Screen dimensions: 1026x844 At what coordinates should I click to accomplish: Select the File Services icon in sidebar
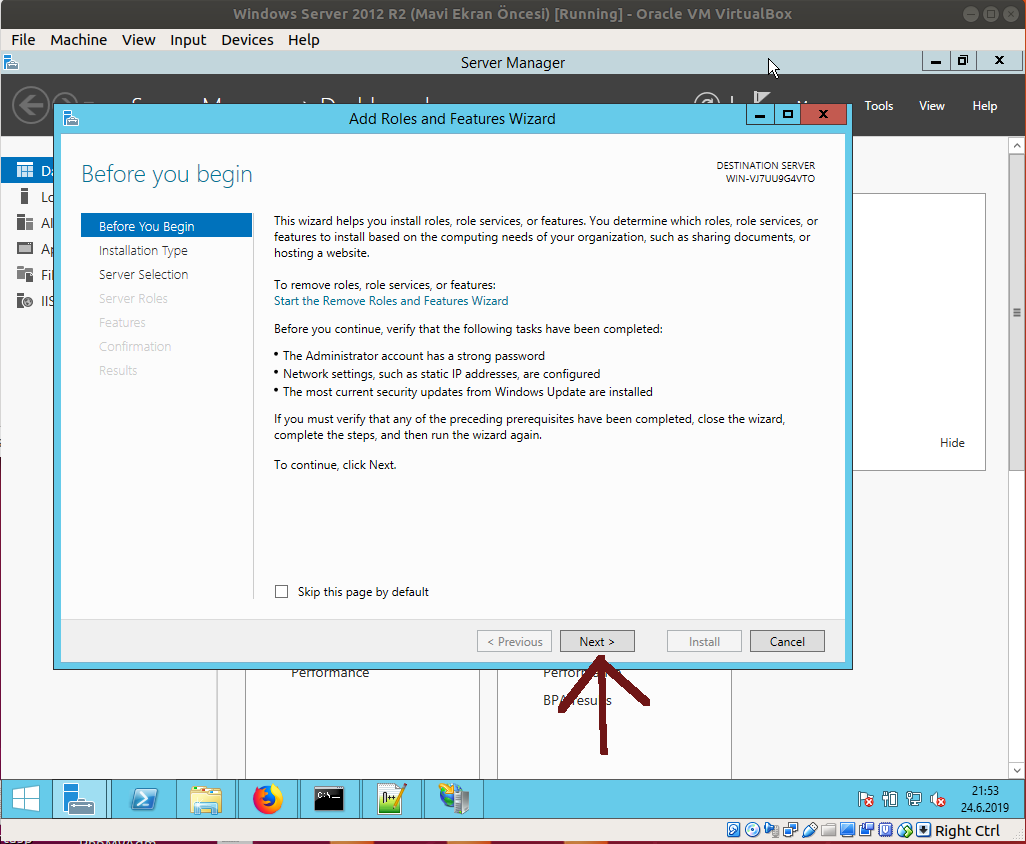pyautogui.click(x=25, y=274)
